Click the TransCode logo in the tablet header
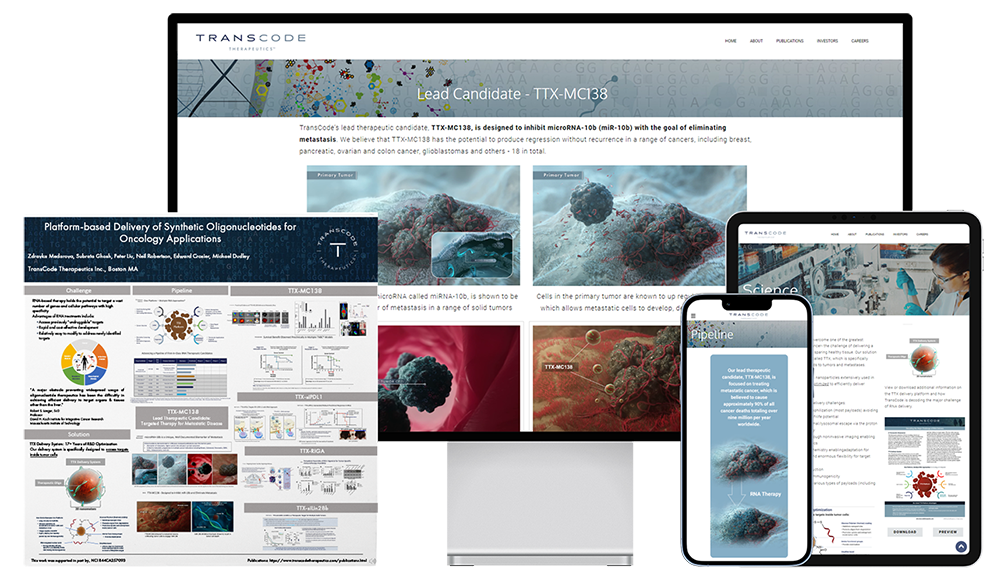 (x=766, y=232)
